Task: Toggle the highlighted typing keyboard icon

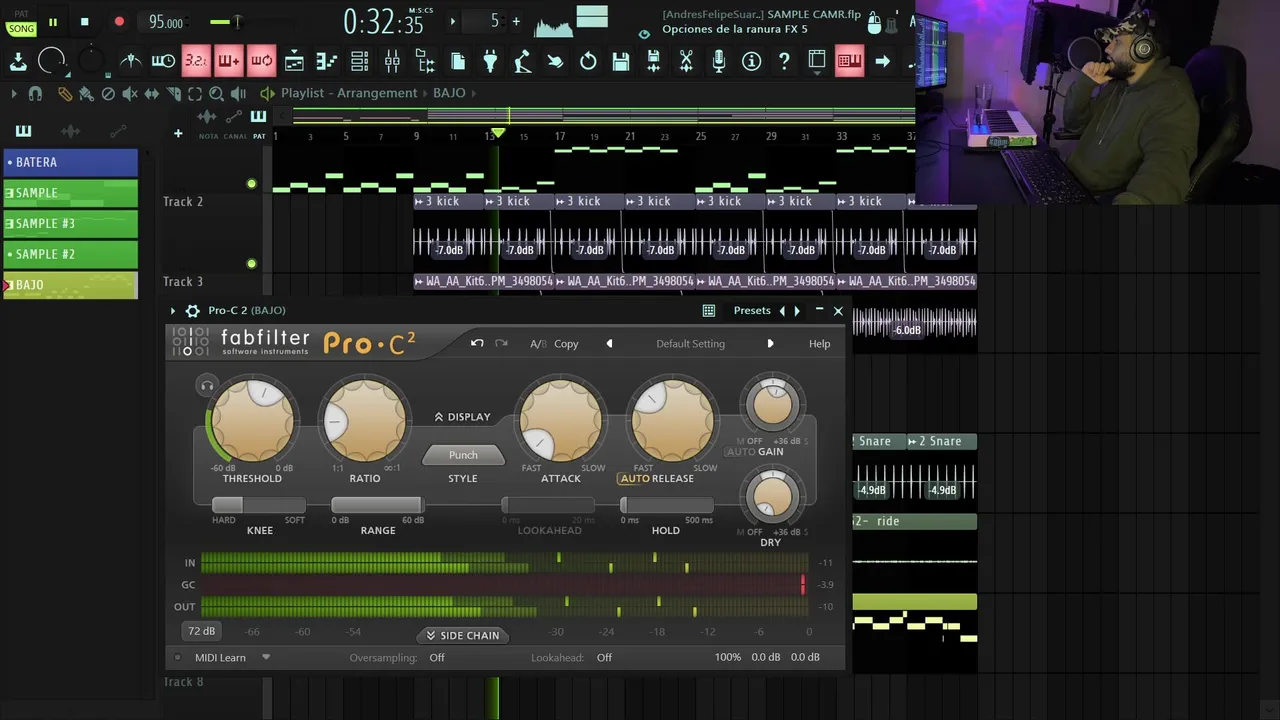Action: click(849, 62)
